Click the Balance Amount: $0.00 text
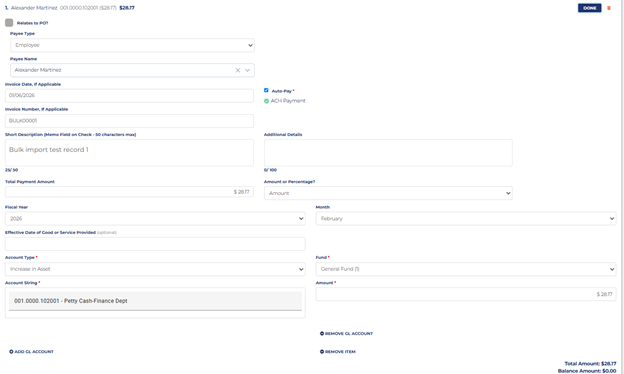The width and height of the screenshot is (624, 374). tap(587, 371)
